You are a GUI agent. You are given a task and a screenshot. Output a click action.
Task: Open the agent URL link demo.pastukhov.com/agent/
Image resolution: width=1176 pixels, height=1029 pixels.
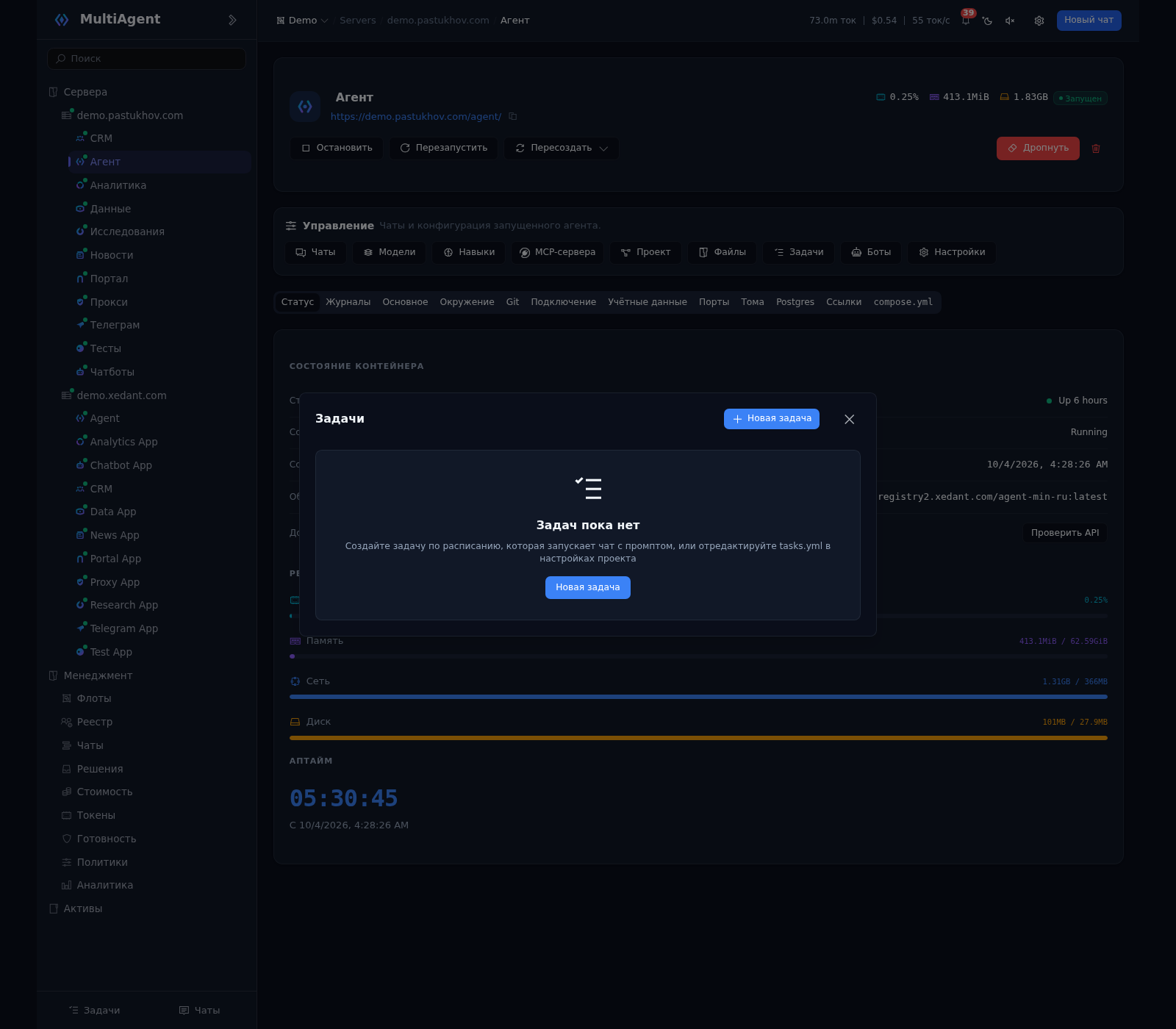(416, 117)
